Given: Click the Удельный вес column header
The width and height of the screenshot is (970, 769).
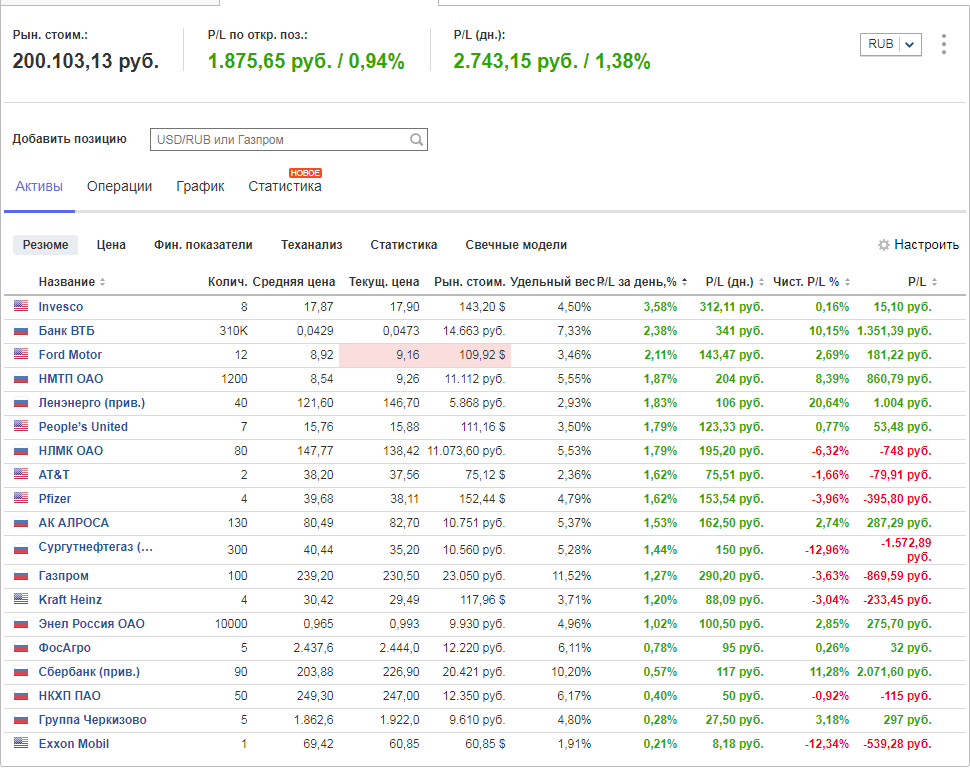Looking at the screenshot, I should tap(552, 282).
